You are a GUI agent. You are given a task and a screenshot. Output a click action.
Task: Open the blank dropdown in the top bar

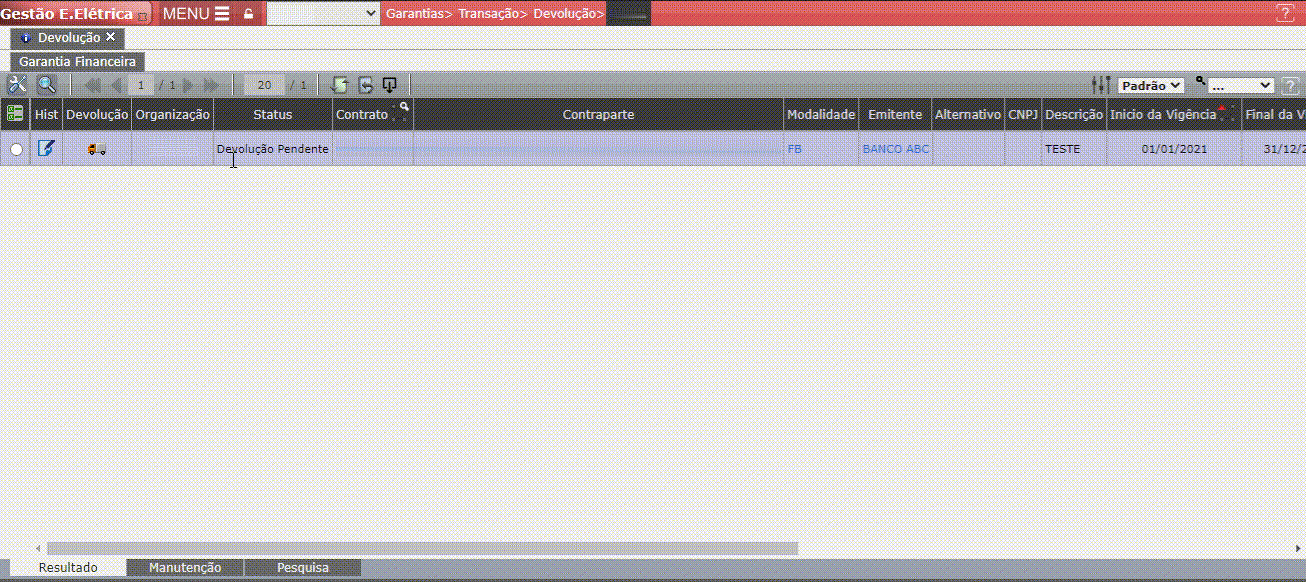(322, 13)
